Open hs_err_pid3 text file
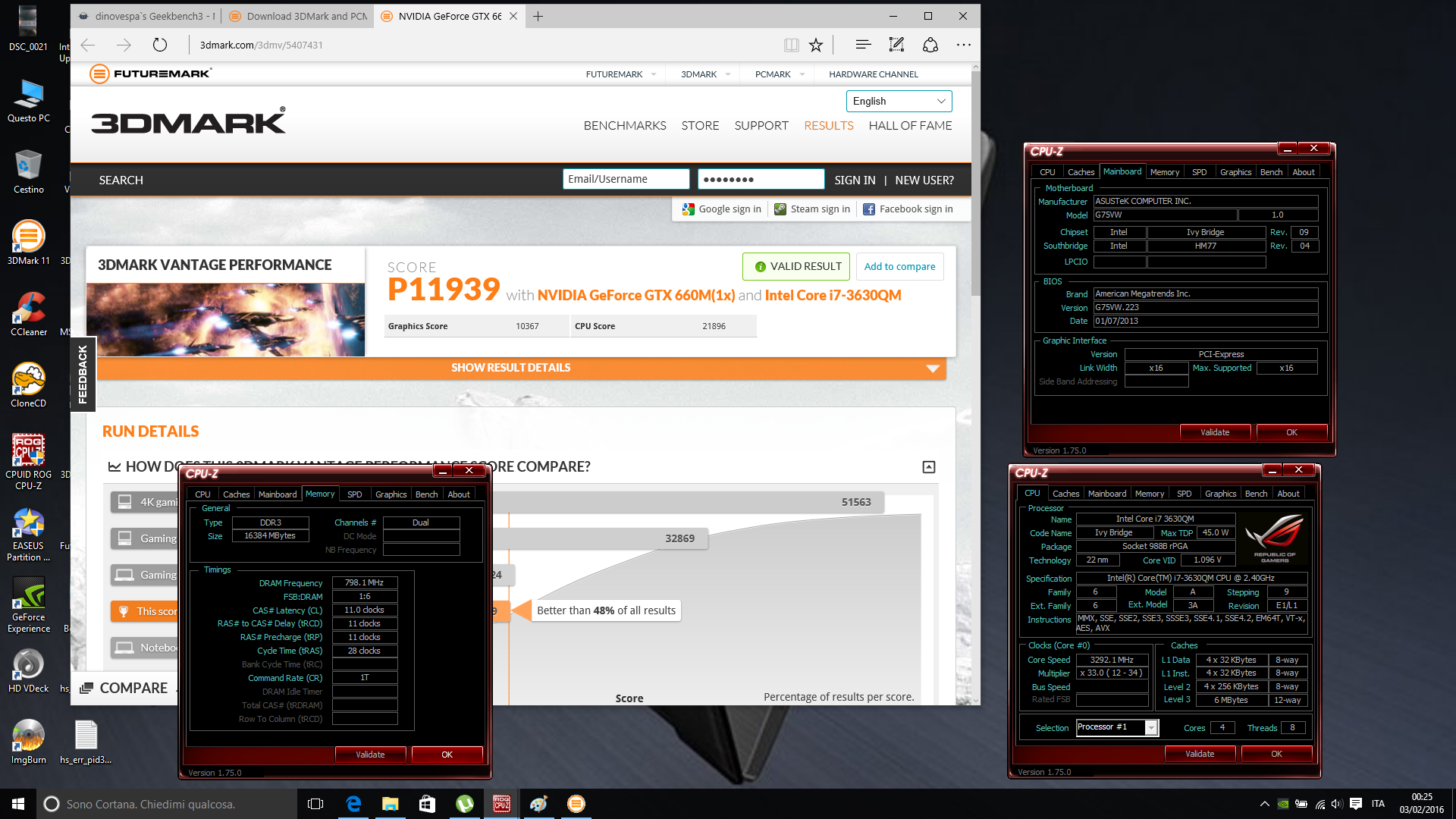 click(x=86, y=742)
